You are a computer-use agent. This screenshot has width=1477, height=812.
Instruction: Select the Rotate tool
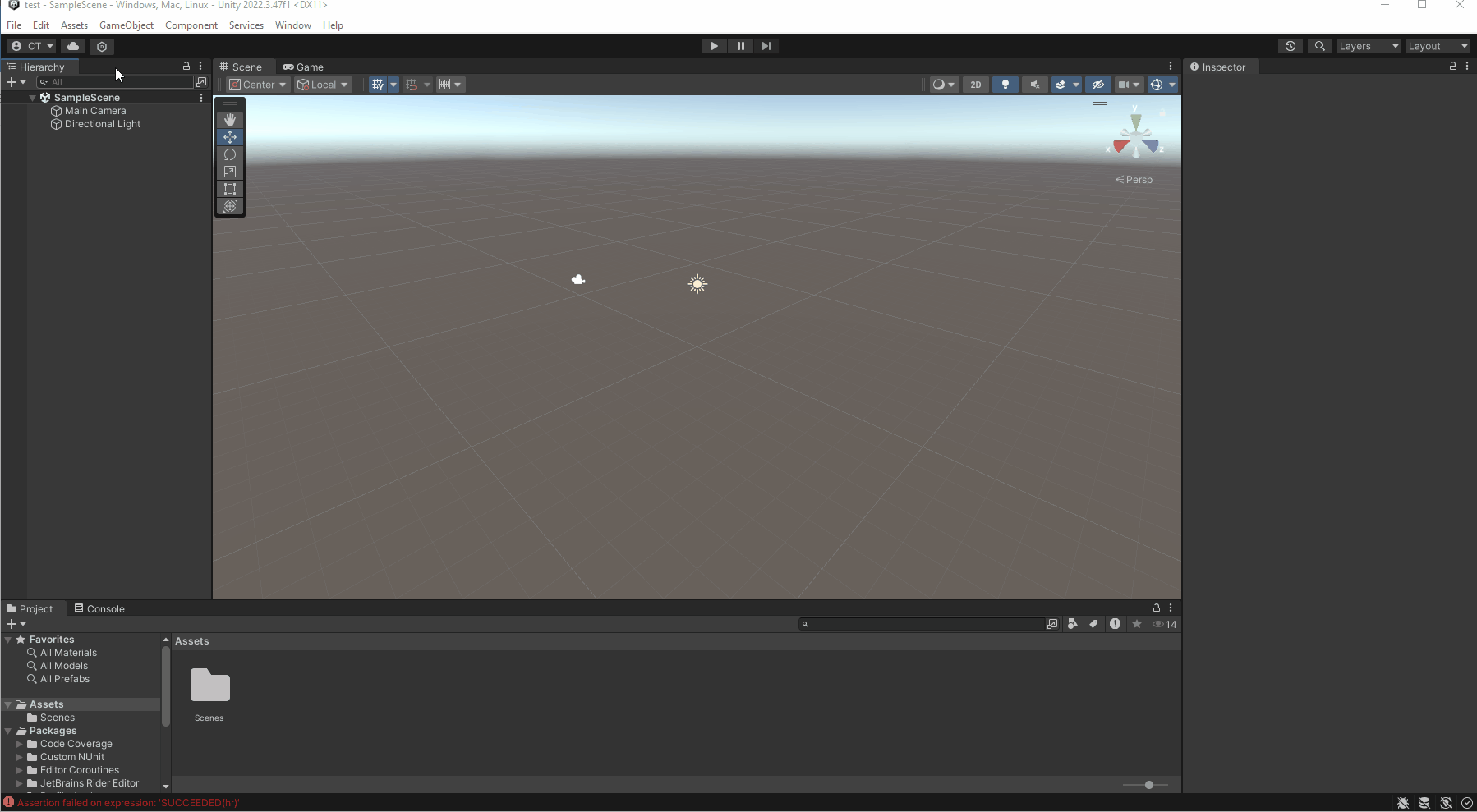(230, 154)
